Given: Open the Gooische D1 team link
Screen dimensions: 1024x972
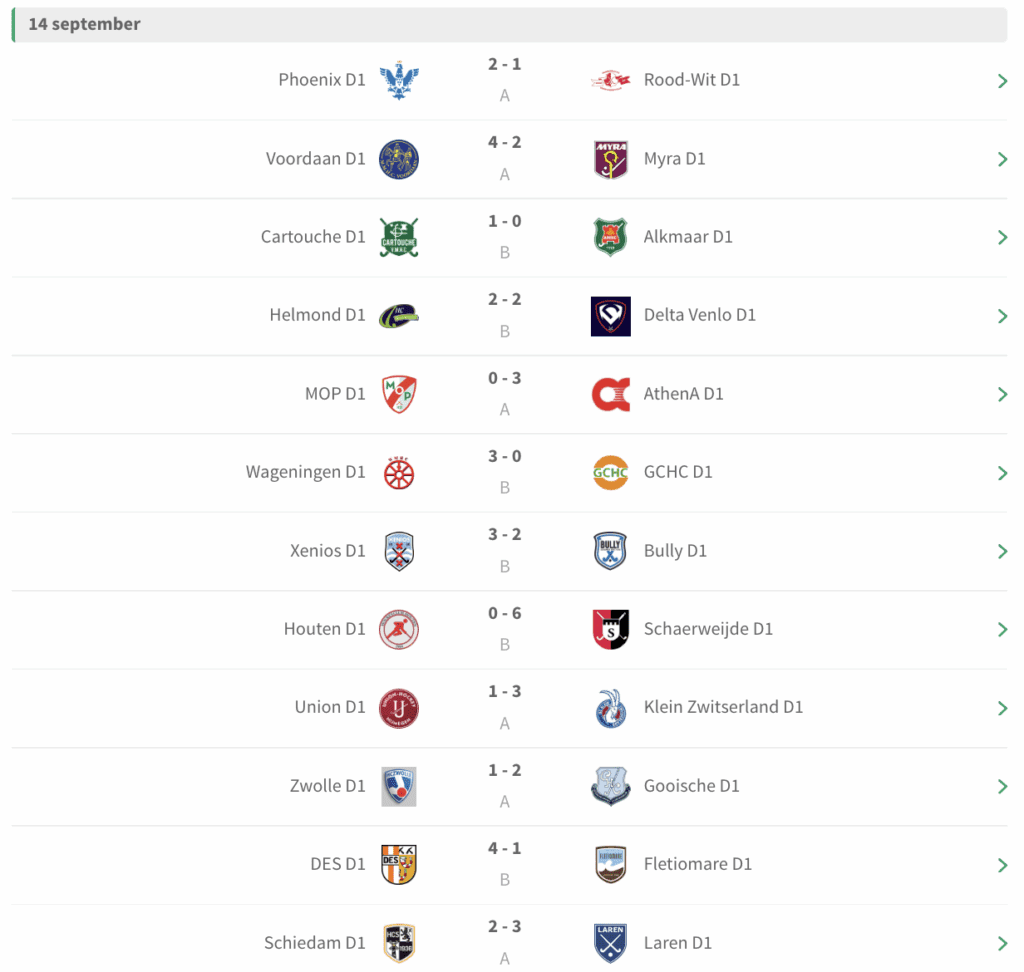Looking at the screenshot, I should coord(691,786).
